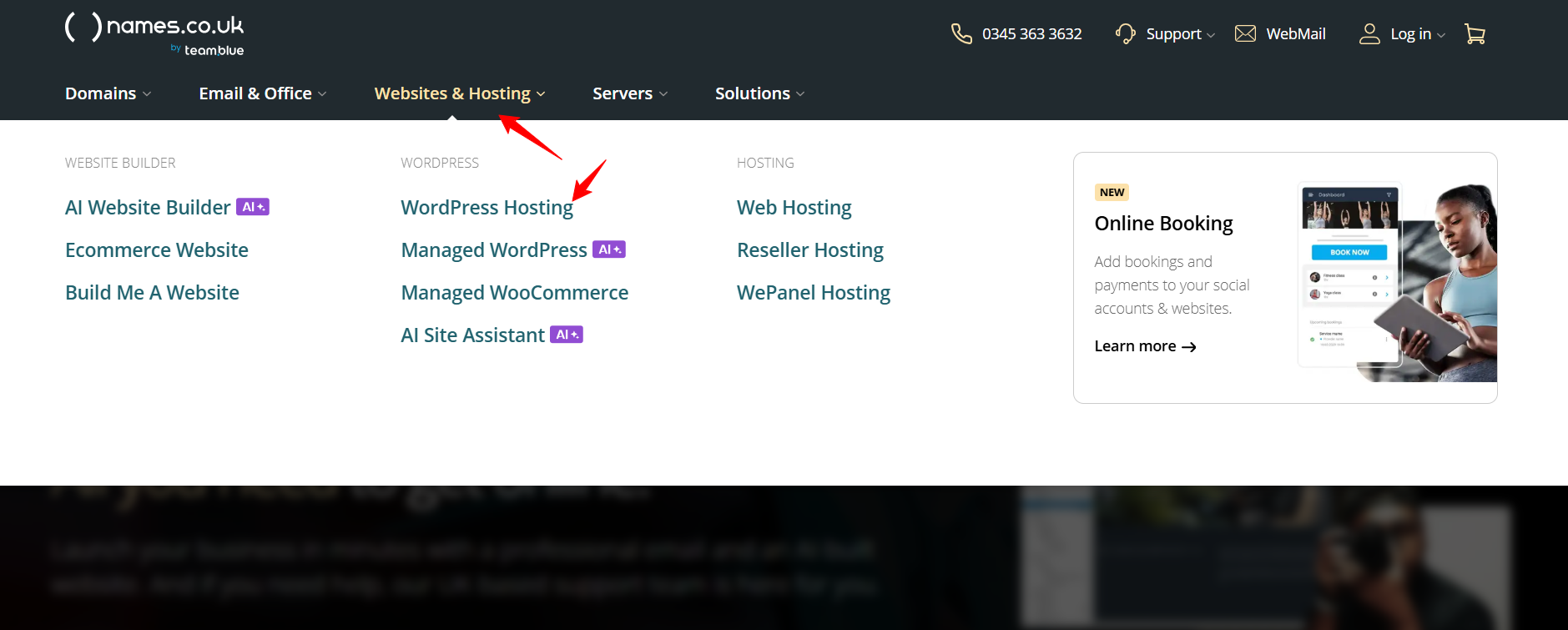Expand the Servers menu chevron
1568x630 pixels.
pos(663,94)
